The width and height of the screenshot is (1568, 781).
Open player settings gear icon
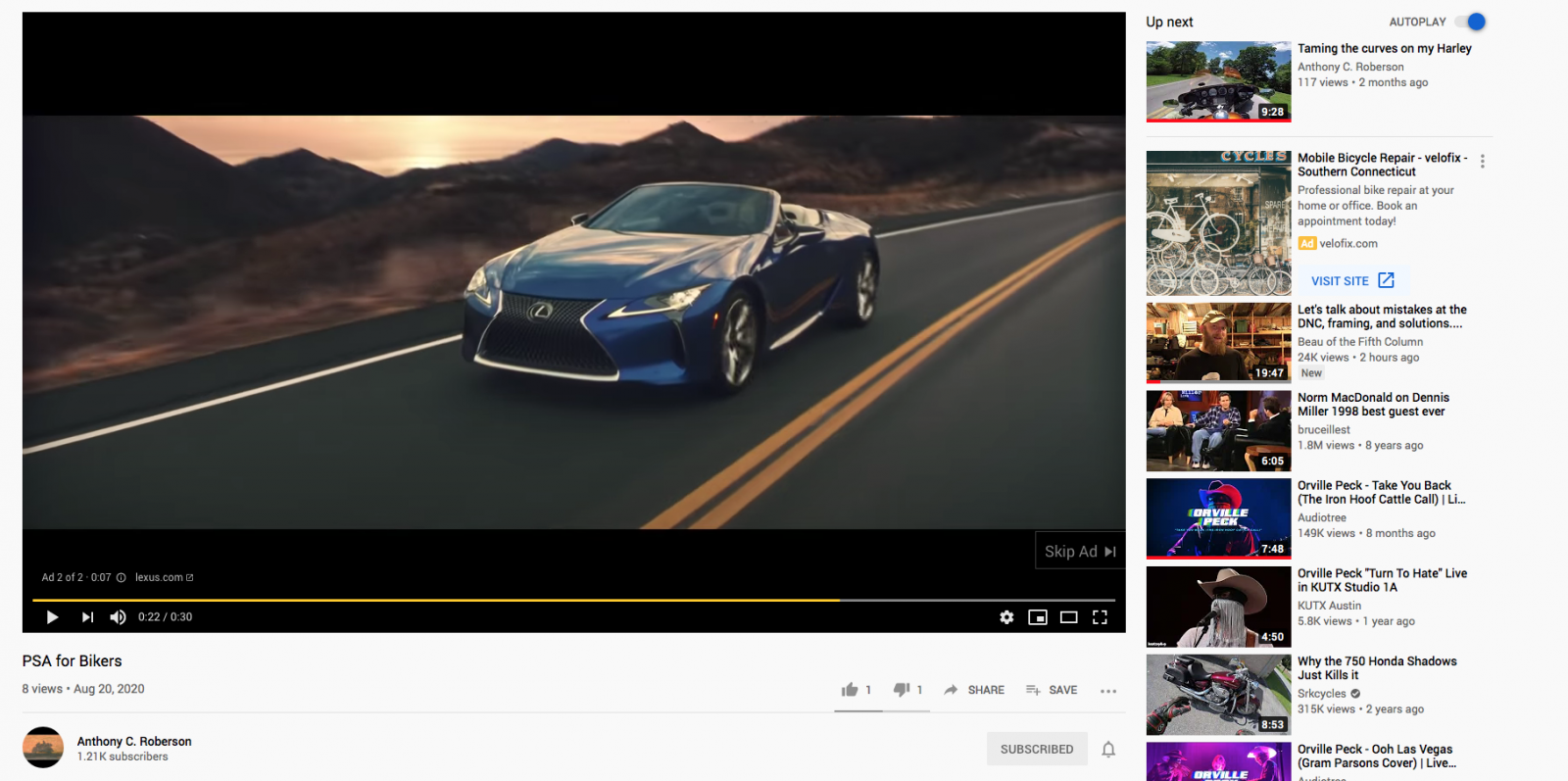pos(1006,617)
